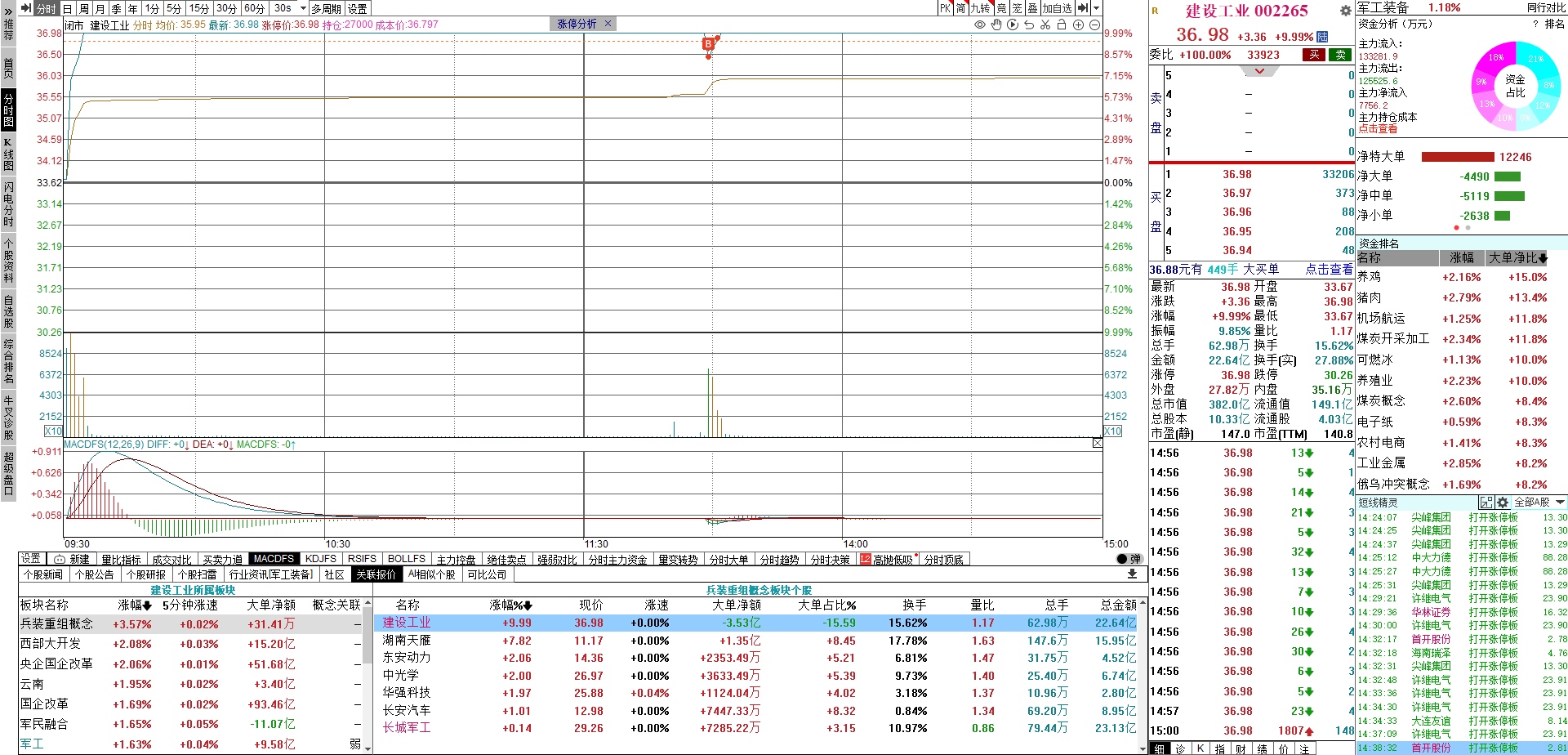
Task: Open the 点击查看 large order link
Action: pos(1329,269)
